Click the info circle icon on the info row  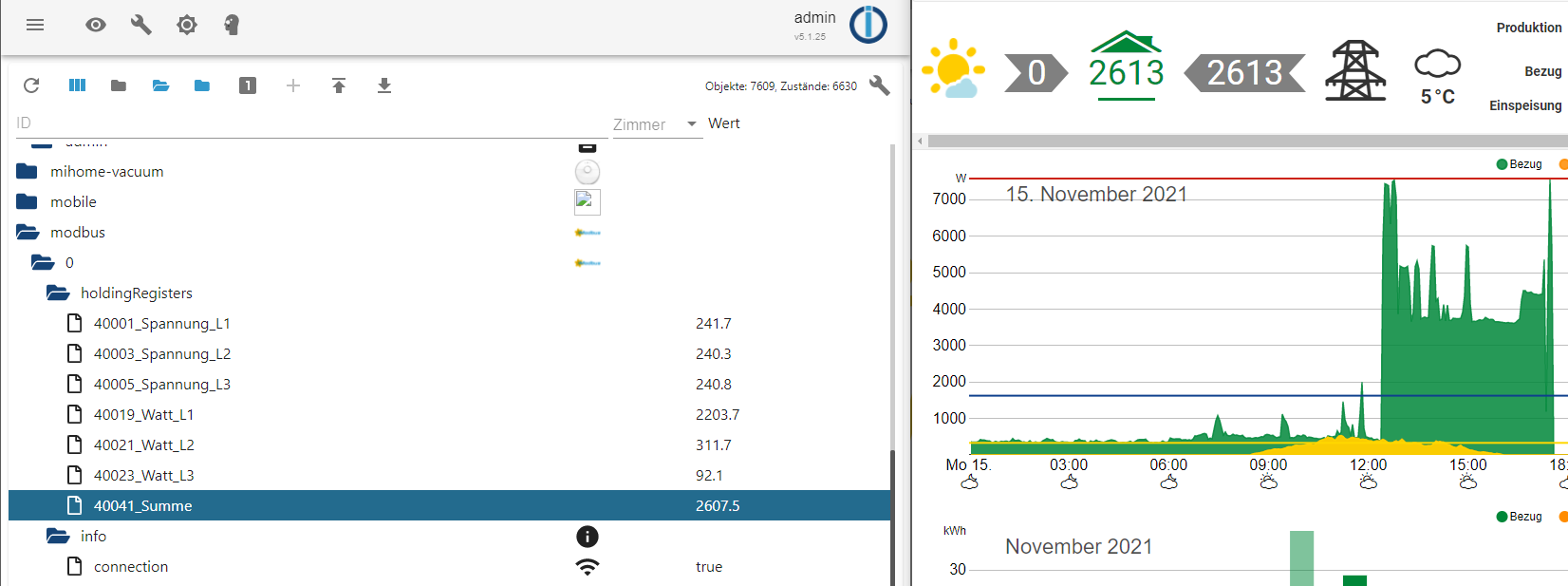tap(588, 537)
